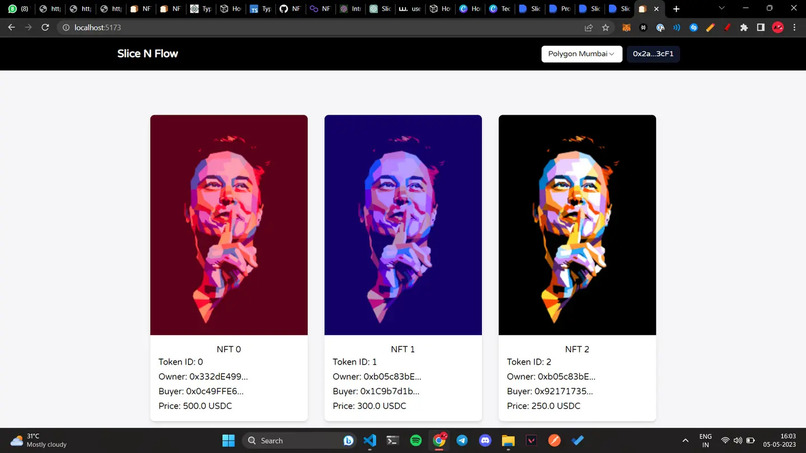Click the 'Buyer: 0x92171735...' text

(x=549, y=391)
